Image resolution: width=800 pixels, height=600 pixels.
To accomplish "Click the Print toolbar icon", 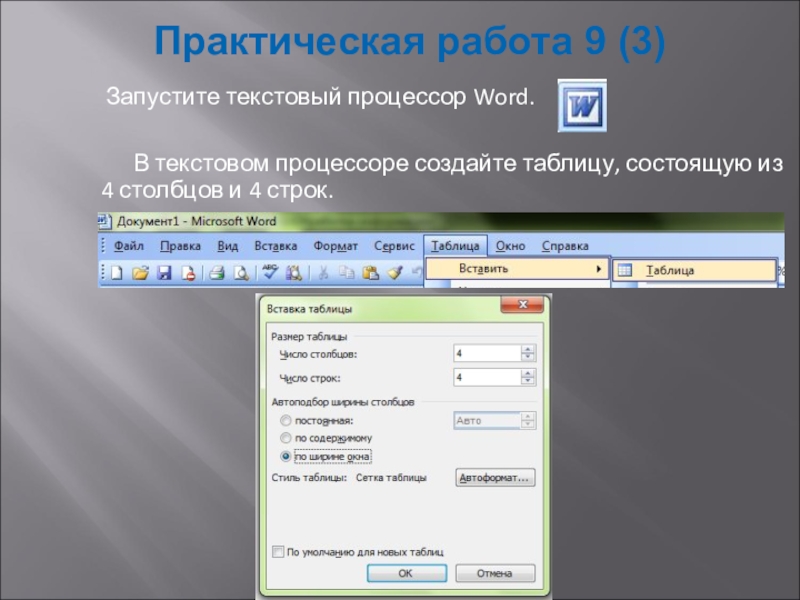I will [x=217, y=273].
